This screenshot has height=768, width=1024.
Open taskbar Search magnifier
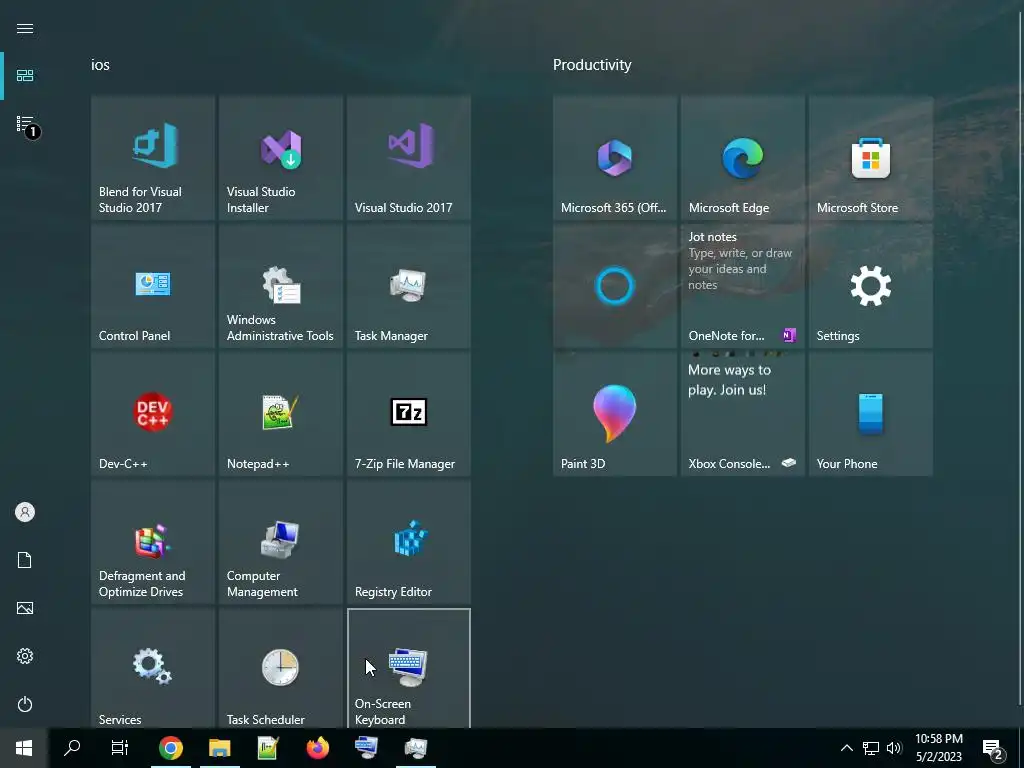tap(72, 748)
